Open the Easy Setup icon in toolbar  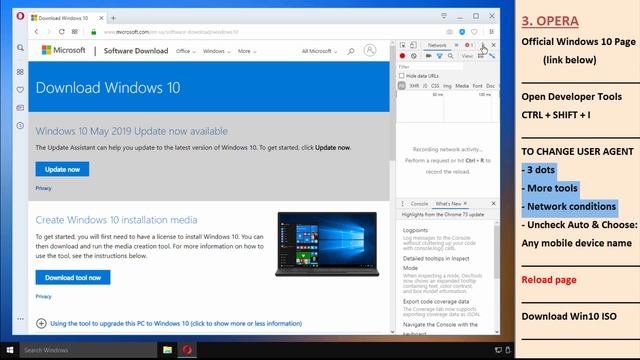pyautogui.click(x=491, y=32)
